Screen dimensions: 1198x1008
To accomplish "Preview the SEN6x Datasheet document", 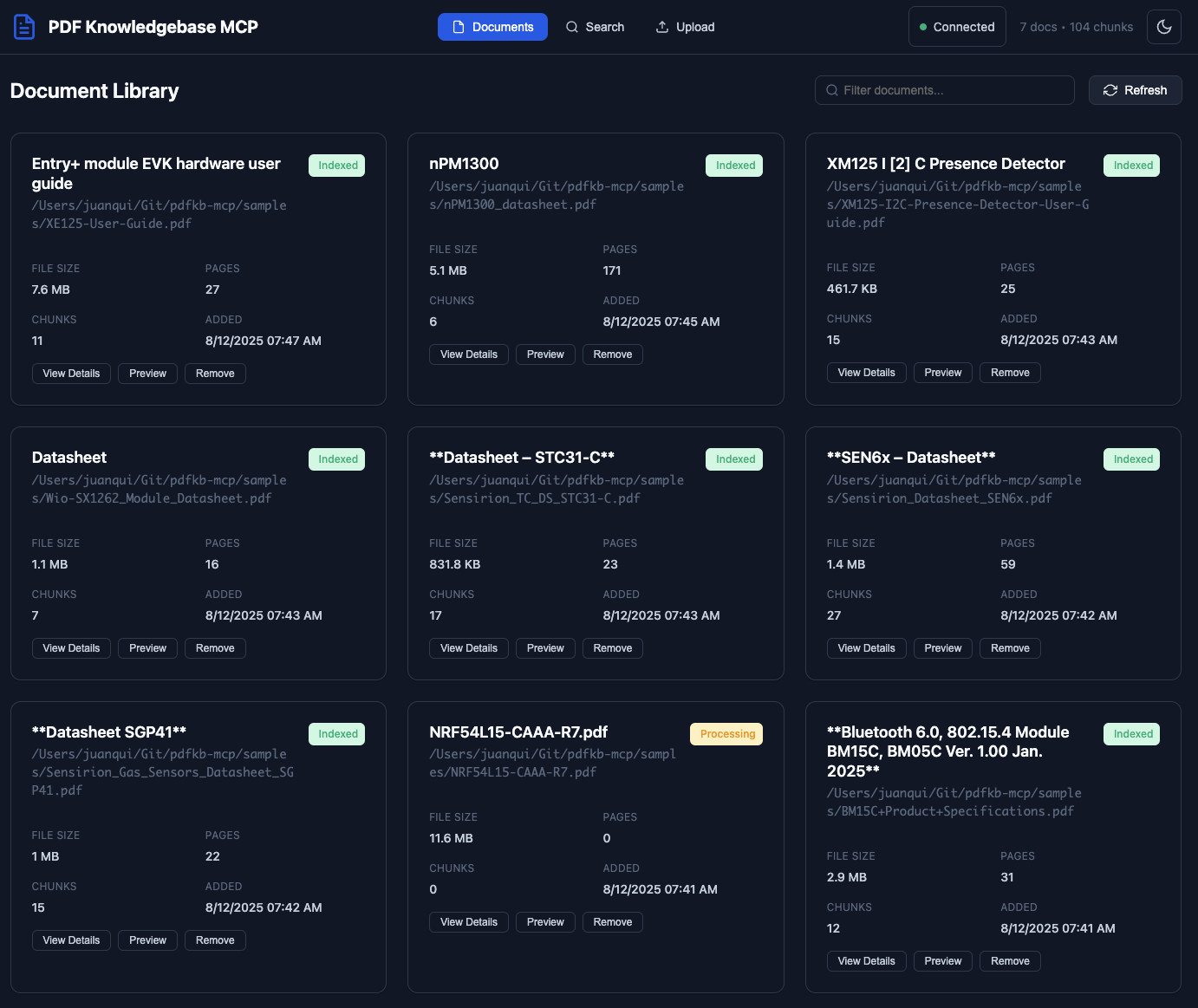I will click(942, 648).
